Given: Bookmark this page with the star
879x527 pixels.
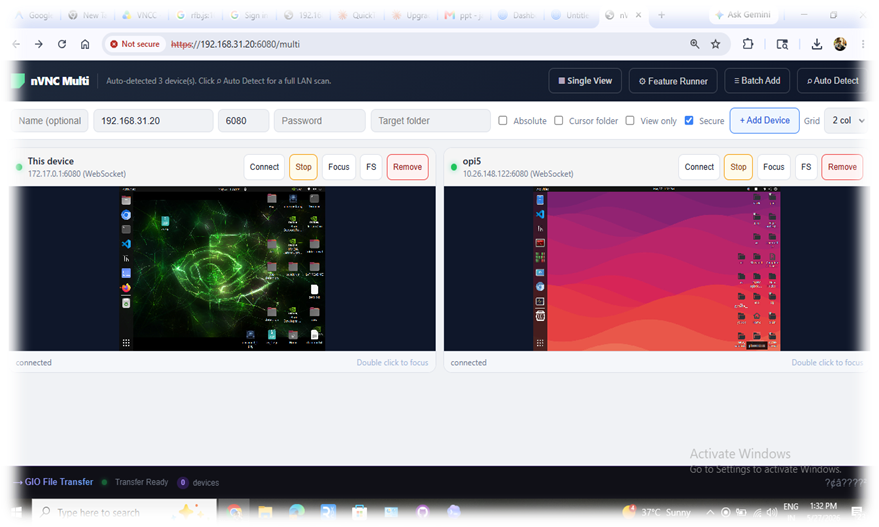Looking at the screenshot, I should click(x=716, y=44).
